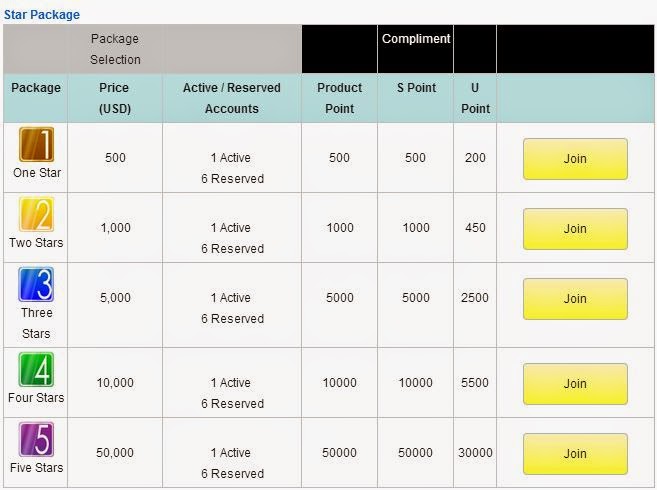
Task: Open the Star Package heading link
Action: pyautogui.click(x=42, y=15)
